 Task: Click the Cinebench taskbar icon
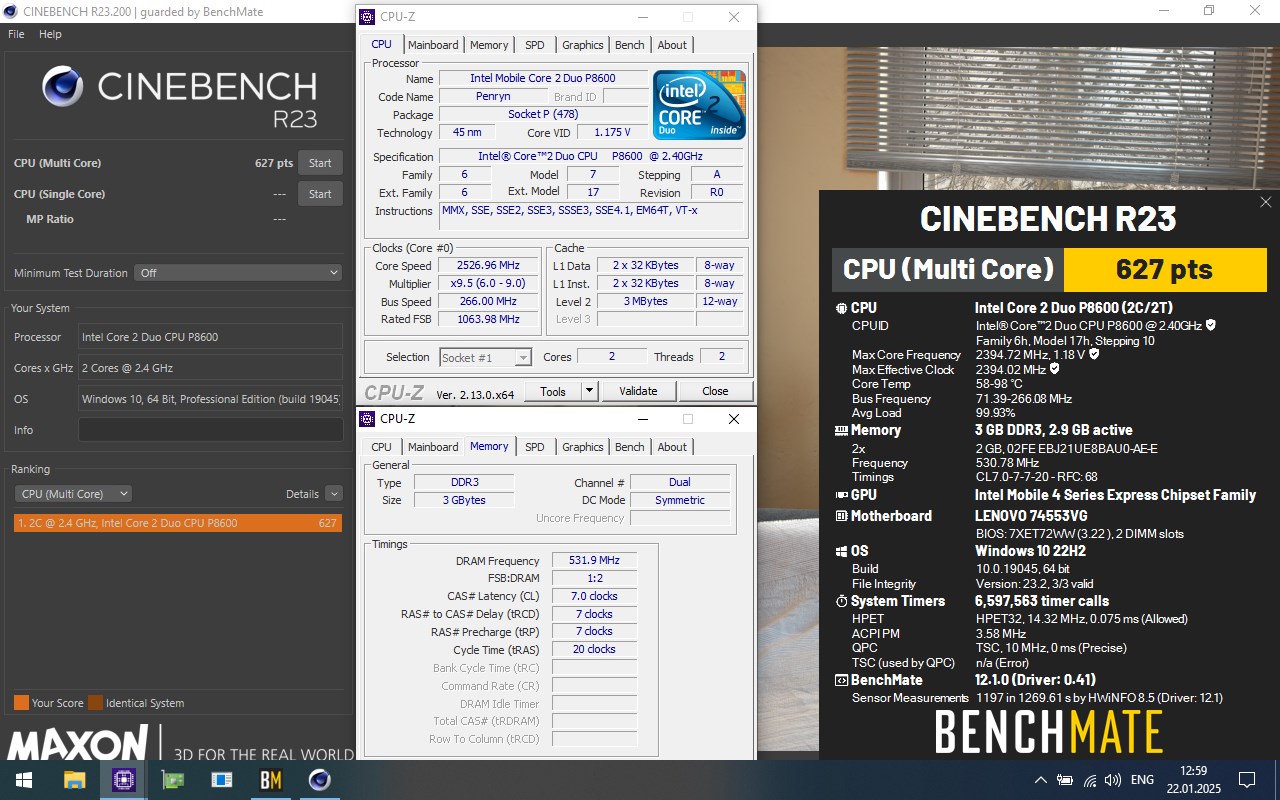click(x=320, y=780)
